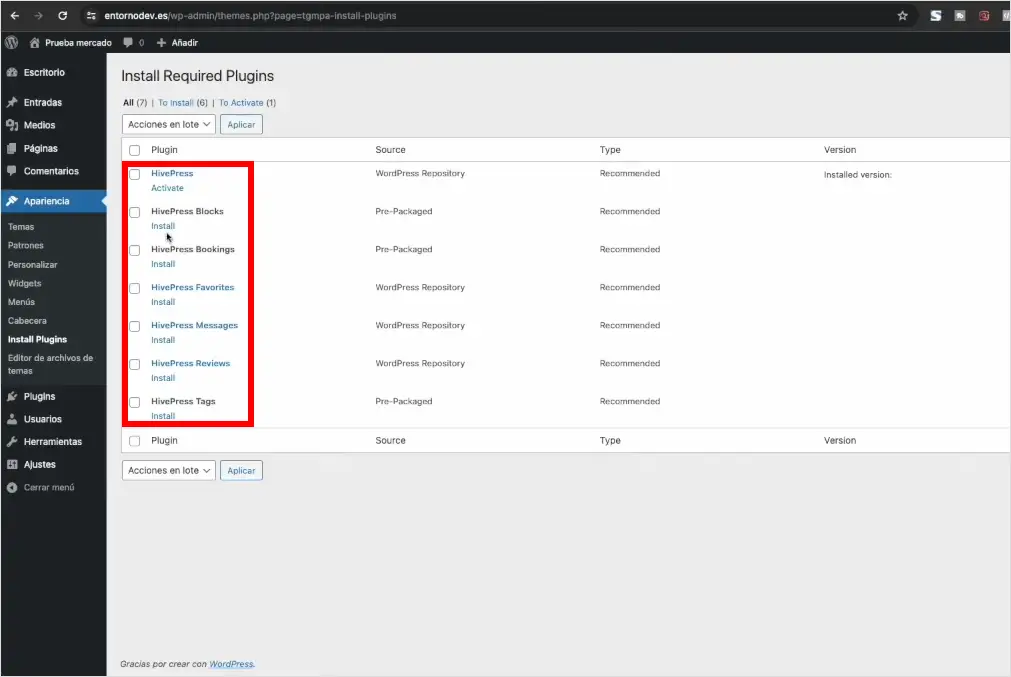
Task: Reload the page with the refresh icon
Action: [63, 15]
